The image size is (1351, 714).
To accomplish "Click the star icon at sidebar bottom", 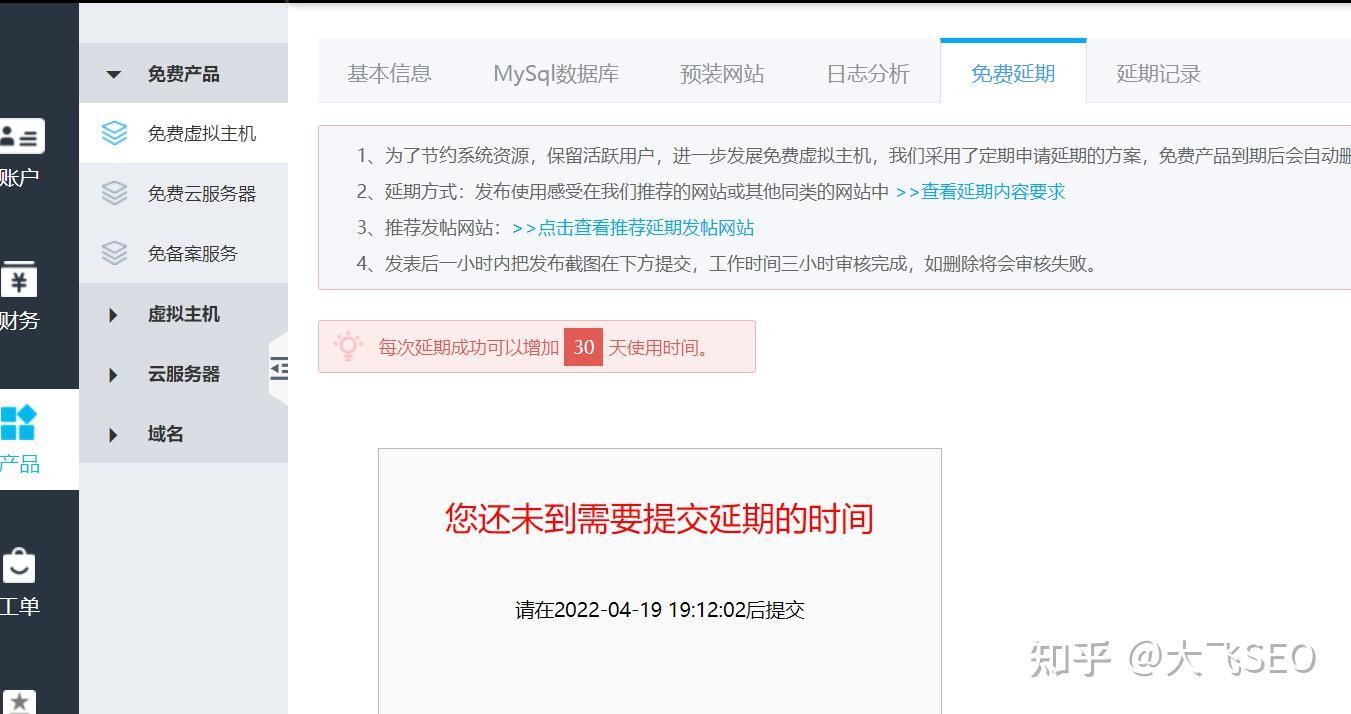I will tap(18, 702).
